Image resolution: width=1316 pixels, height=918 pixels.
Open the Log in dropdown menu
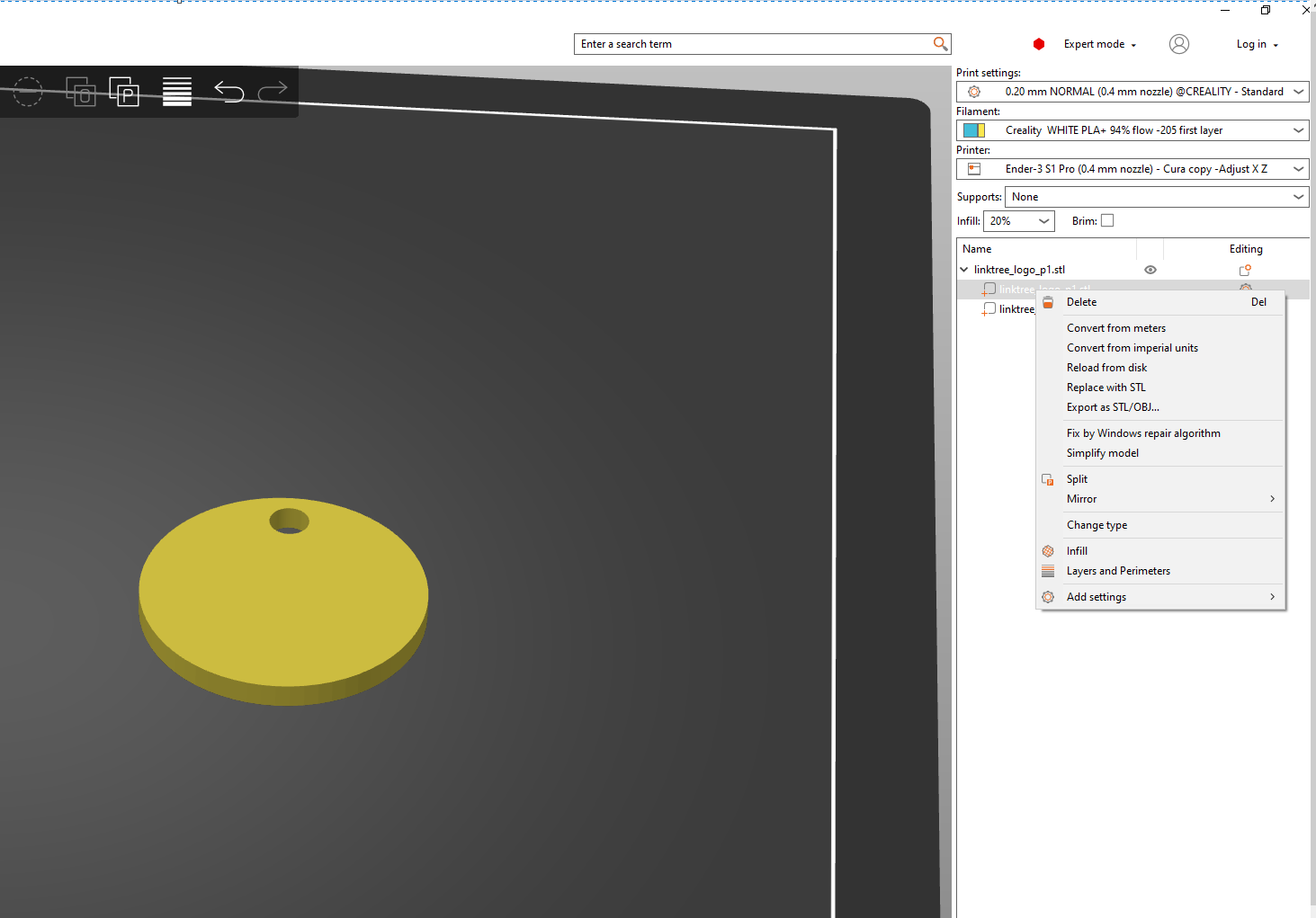pos(1257,44)
